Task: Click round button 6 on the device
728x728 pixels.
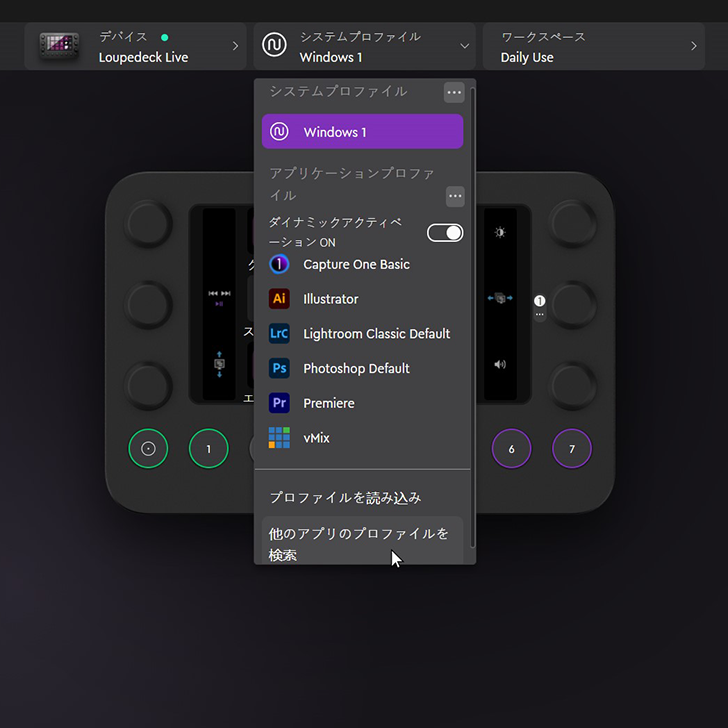Action: pyautogui.click(x=511, y=448)
